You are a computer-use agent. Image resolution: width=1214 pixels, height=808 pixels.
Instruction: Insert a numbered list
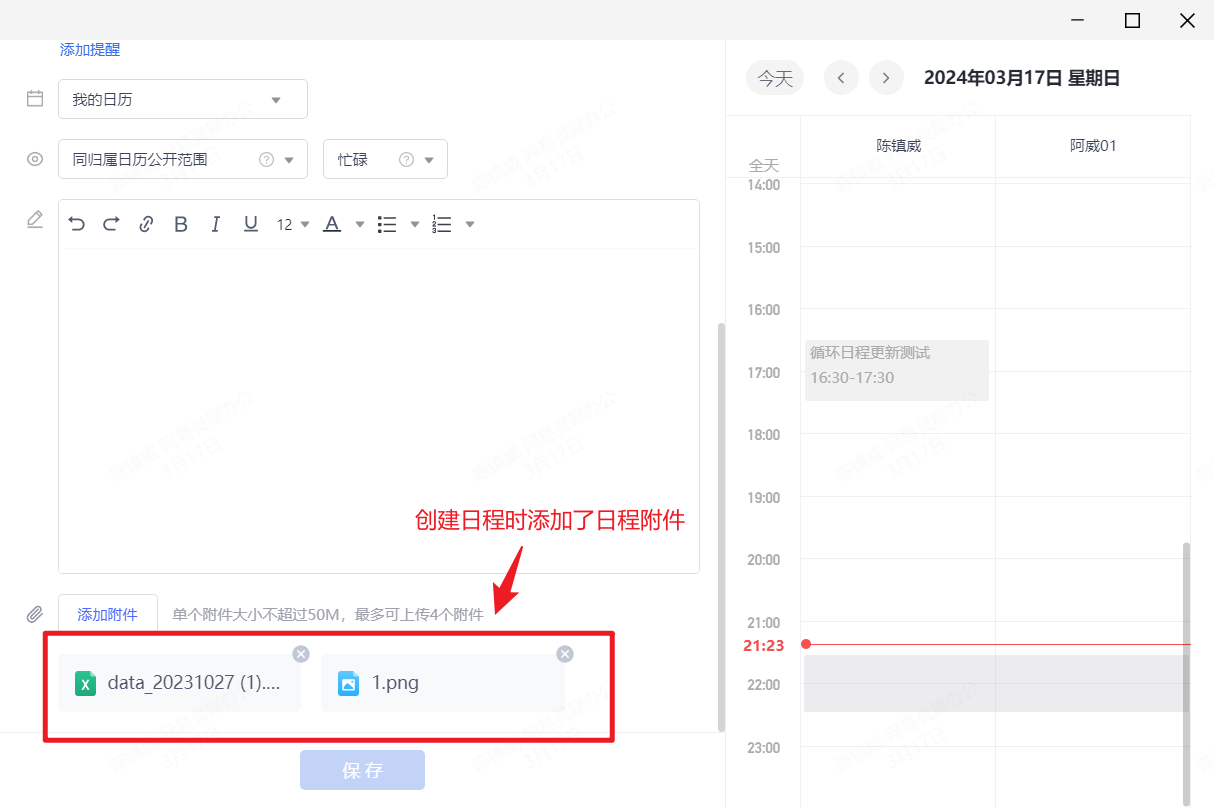[x=441, y=224]
